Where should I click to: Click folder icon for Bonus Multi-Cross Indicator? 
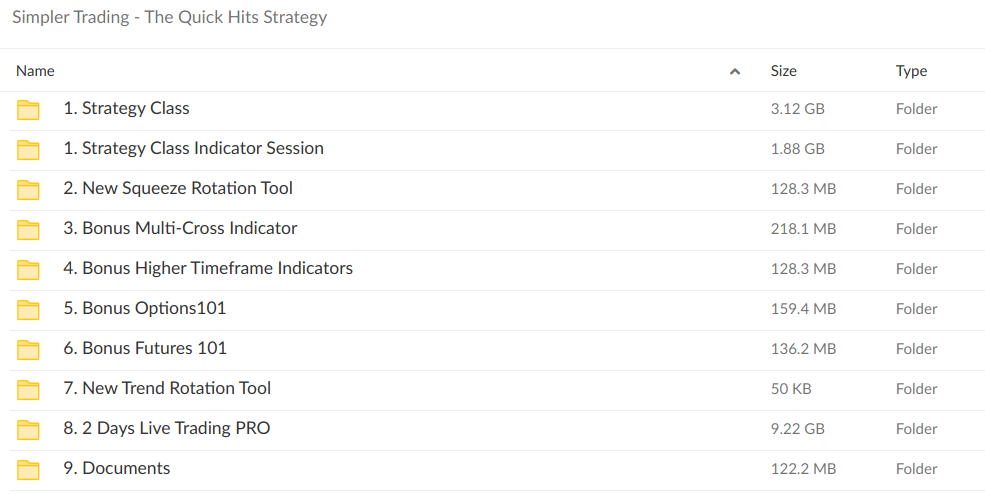[28, 229]
